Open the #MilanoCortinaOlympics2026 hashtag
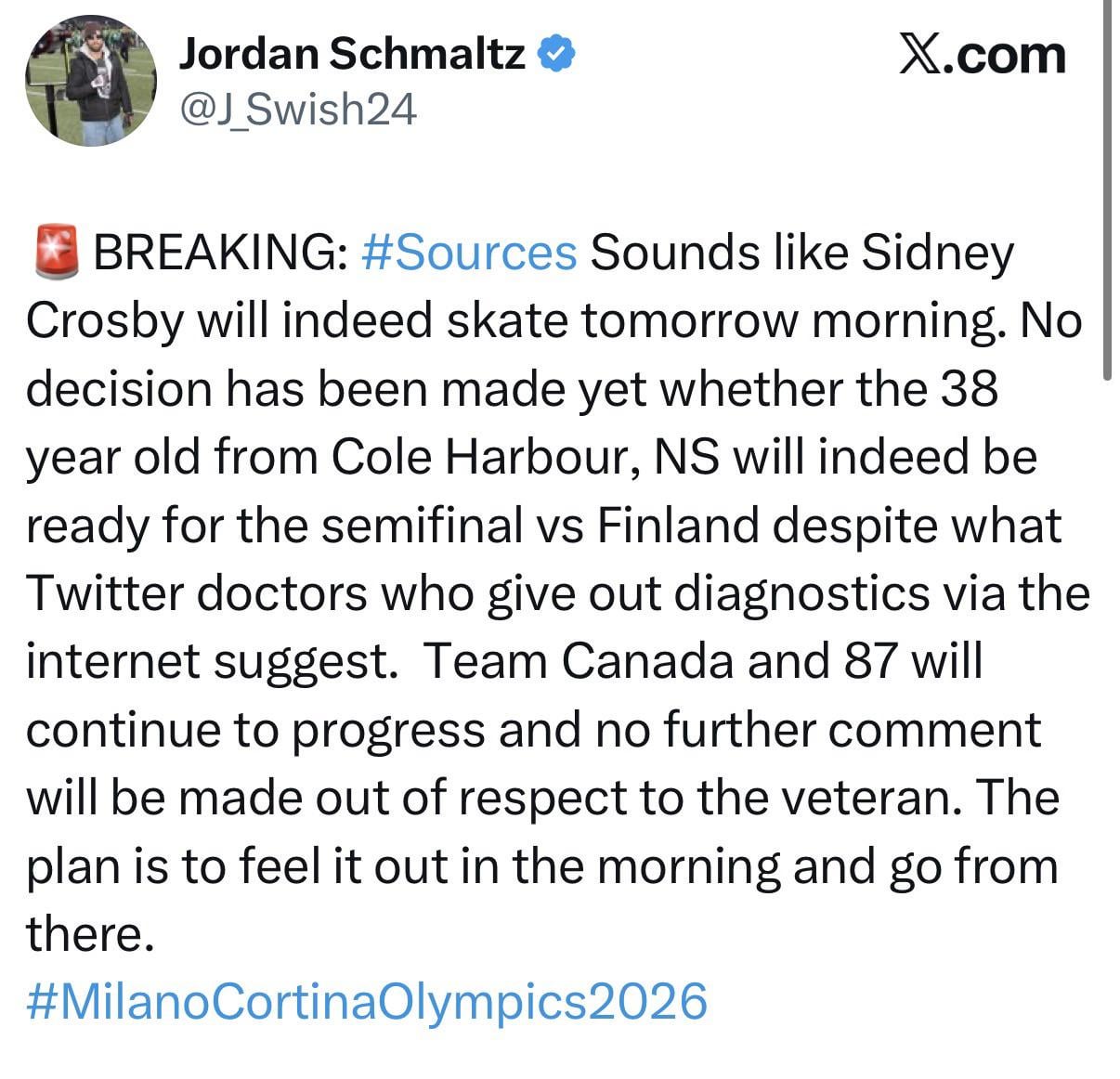 367,1001
